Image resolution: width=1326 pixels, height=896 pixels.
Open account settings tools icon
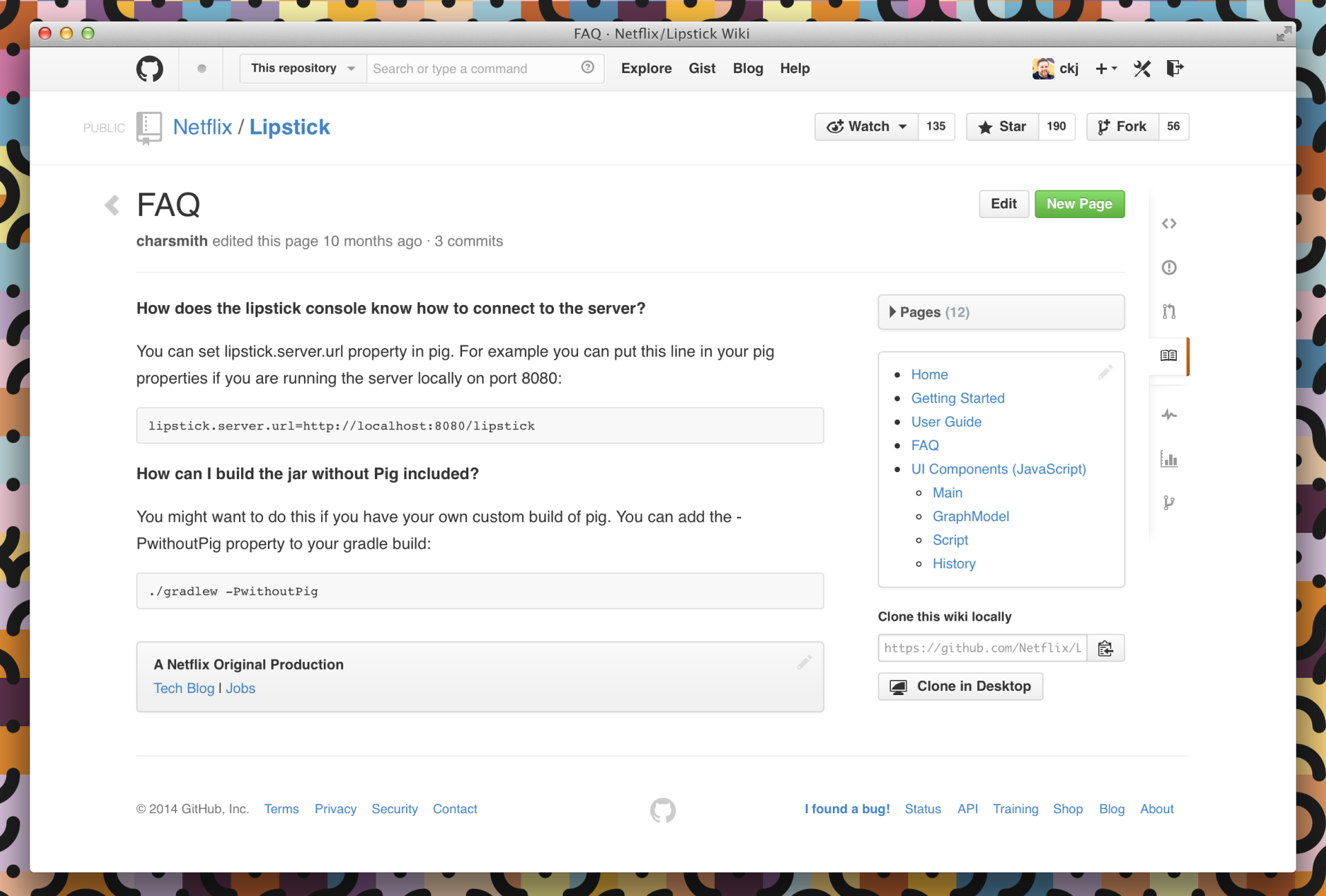(1142, 68)
